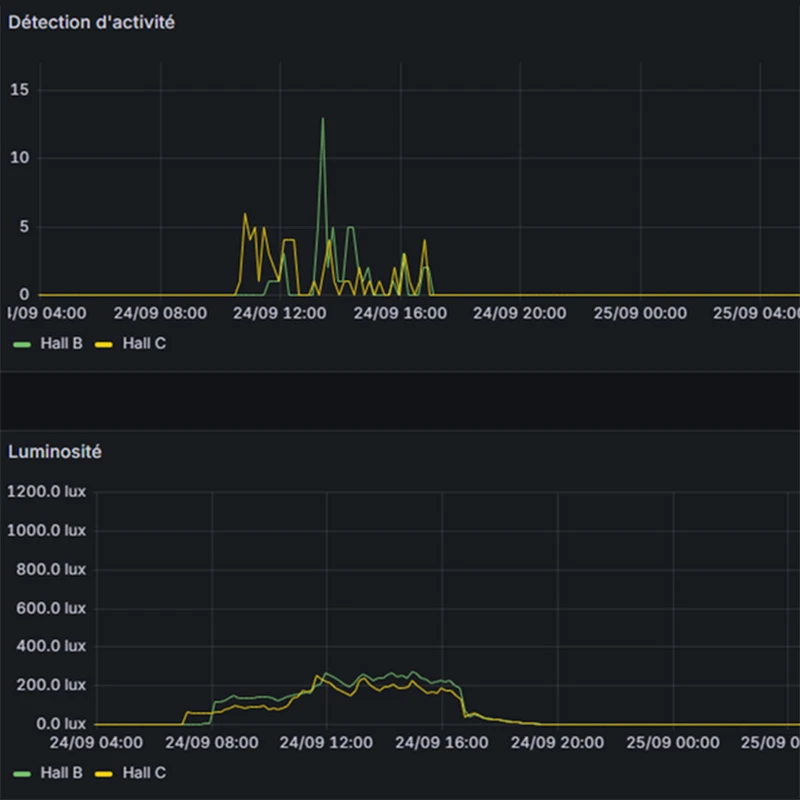The height and width of the screenshot is (800, 800).
Task: Select 25/09 00:00 tick on Luminosité time axis
Action: [x=671, y=743]
